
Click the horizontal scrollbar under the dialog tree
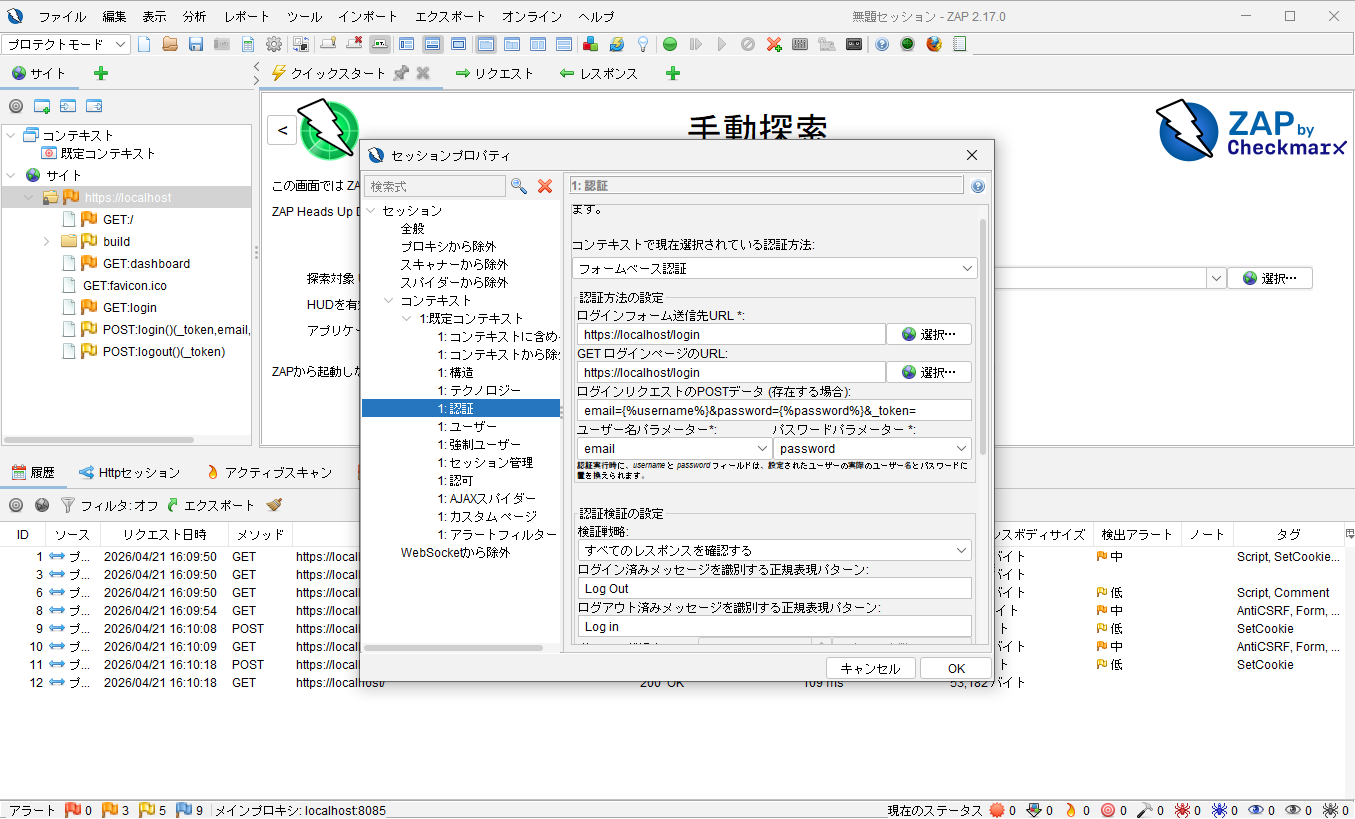[x=452, y=648]
